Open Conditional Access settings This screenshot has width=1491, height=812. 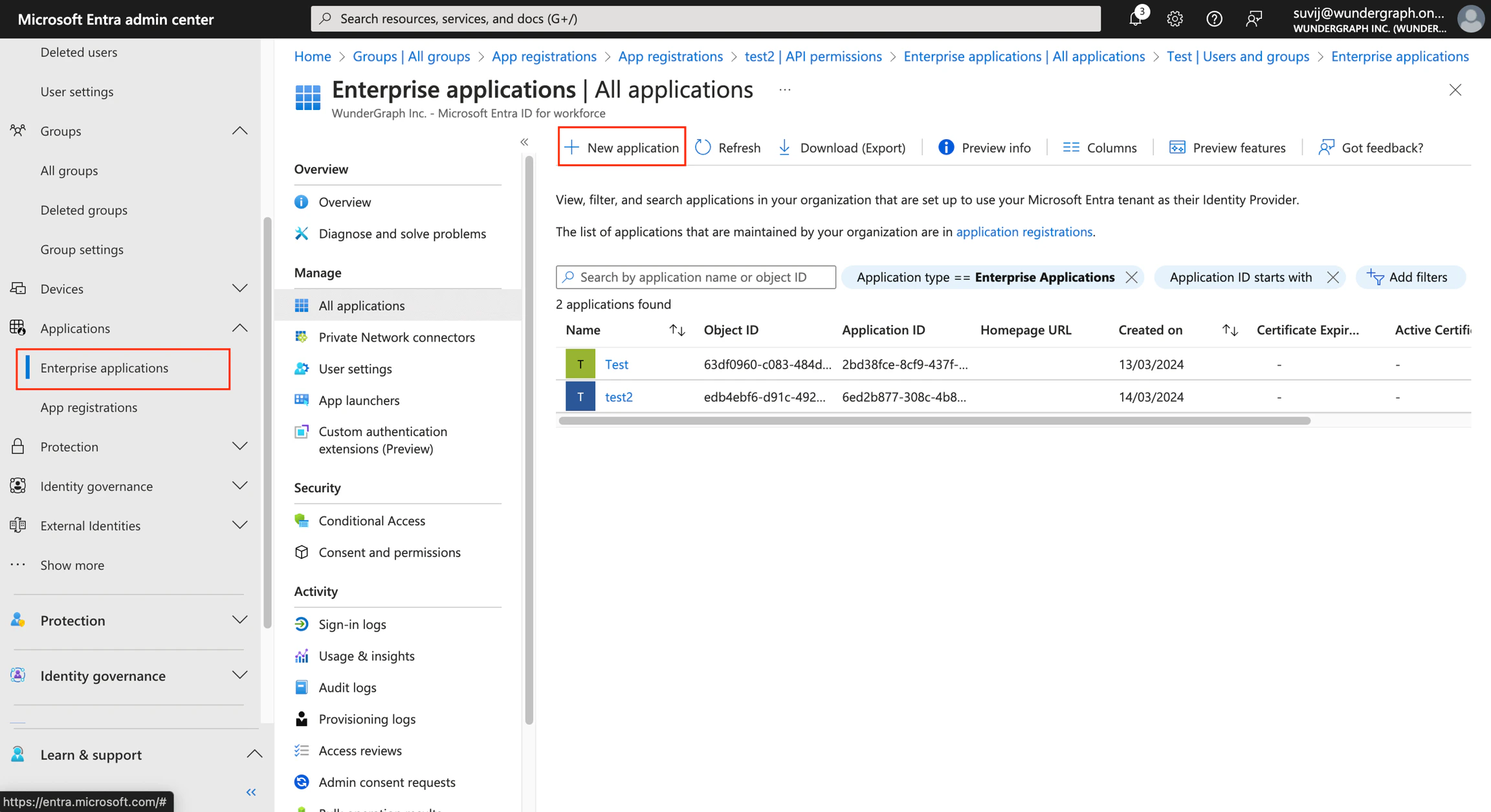pos(371,520)
